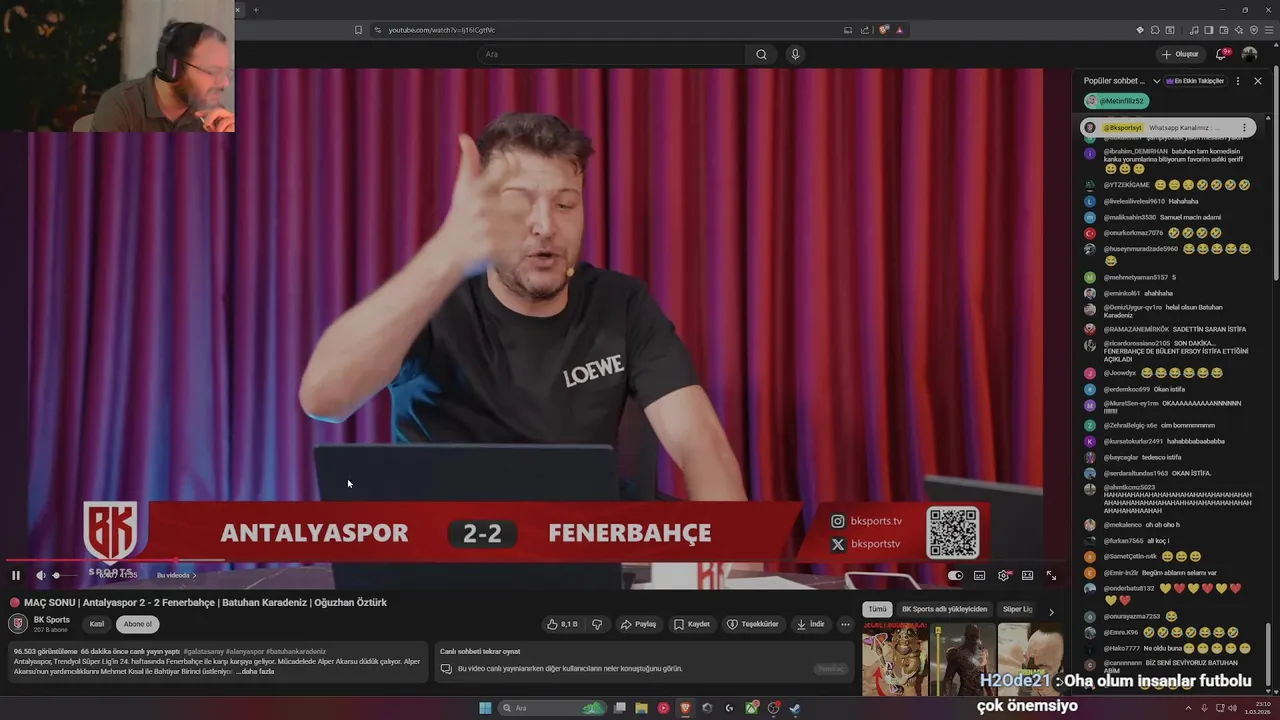The height and width of the screenshot is (720, 1280).
Task: Toggle subtitles with the captions button
Action: point(979,575)
